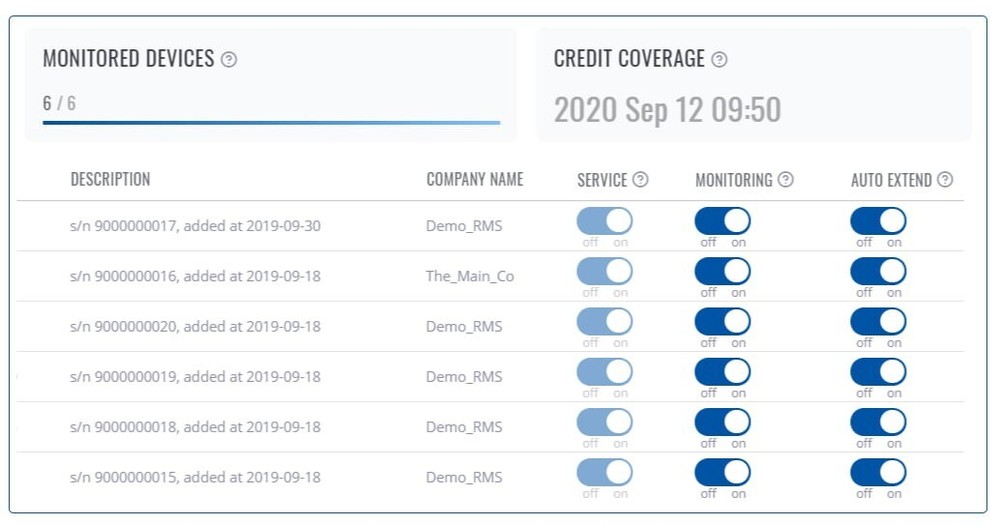The image size is (1000, 525).
Task: Toggle Auto Extend for s/n 9000000017
Action: pyautogui.click(x=878, y=221)
